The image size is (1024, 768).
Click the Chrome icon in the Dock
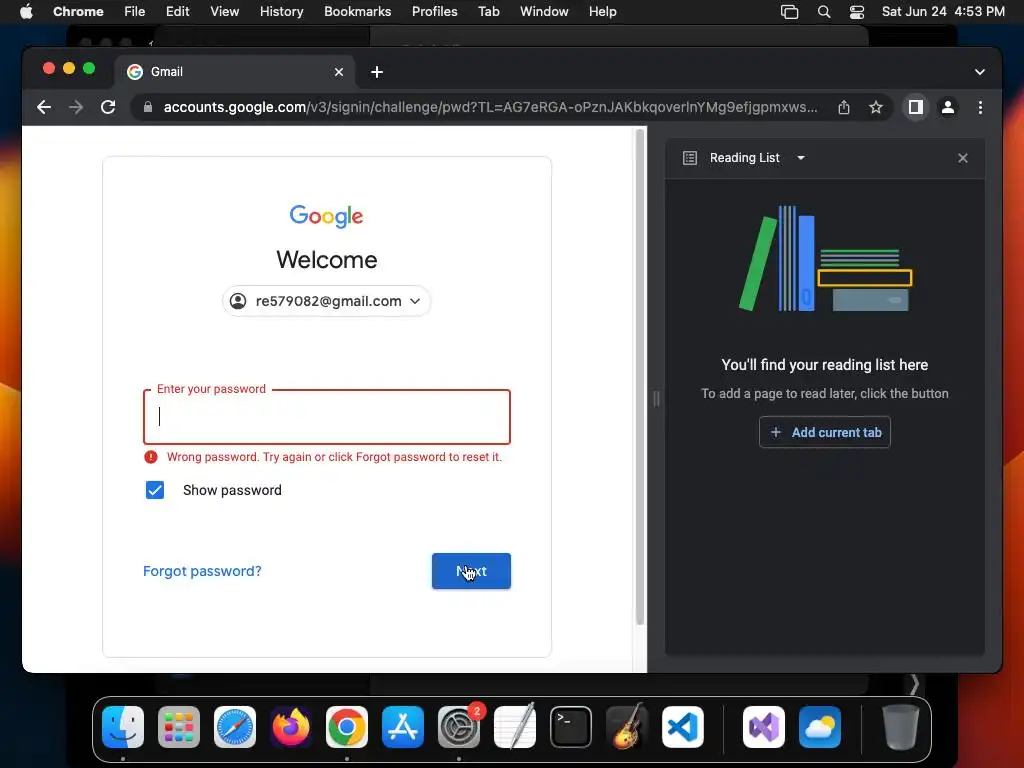347,727
